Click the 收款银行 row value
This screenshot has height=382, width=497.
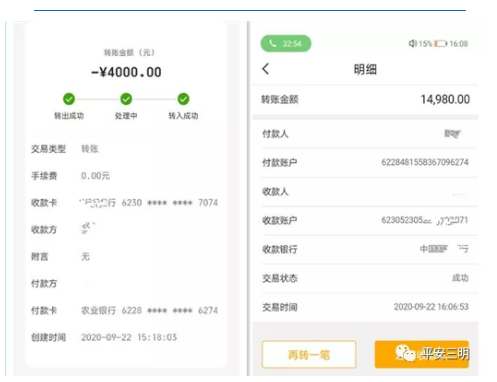[444, 249]
